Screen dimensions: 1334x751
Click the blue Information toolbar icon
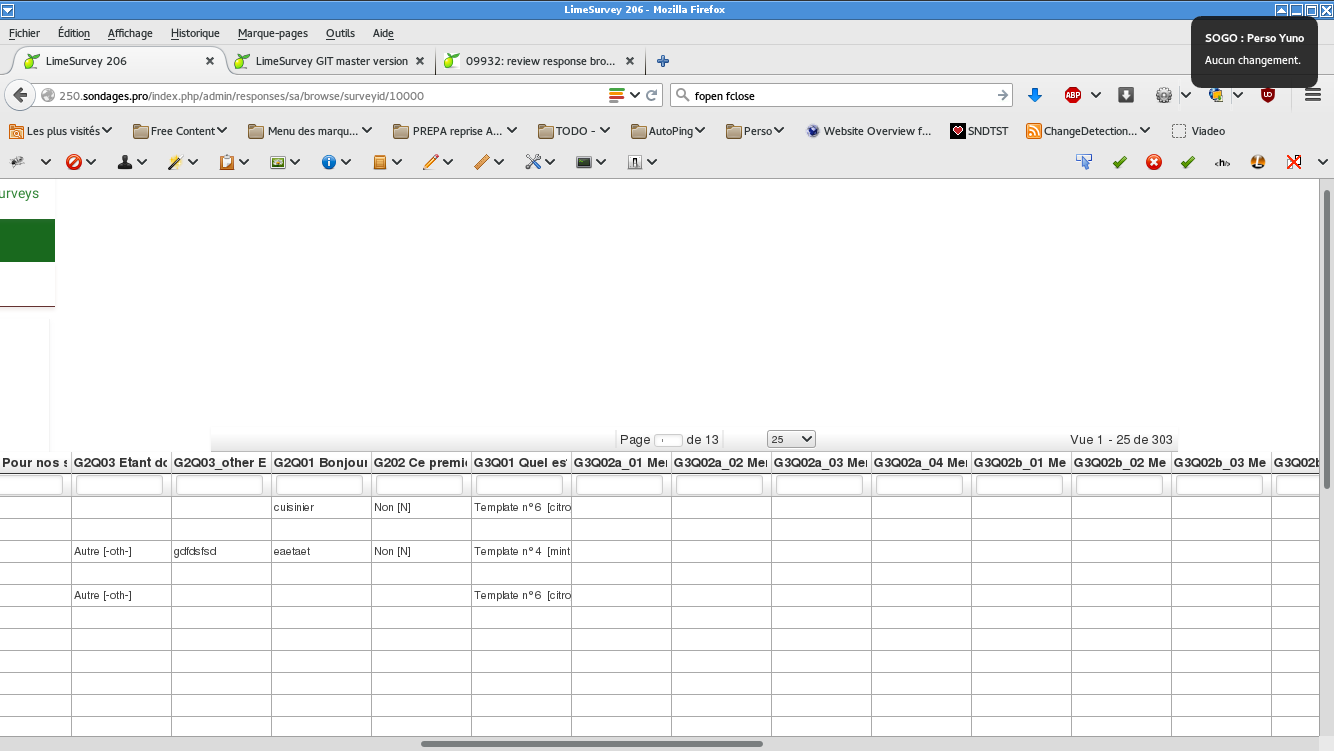329,162
